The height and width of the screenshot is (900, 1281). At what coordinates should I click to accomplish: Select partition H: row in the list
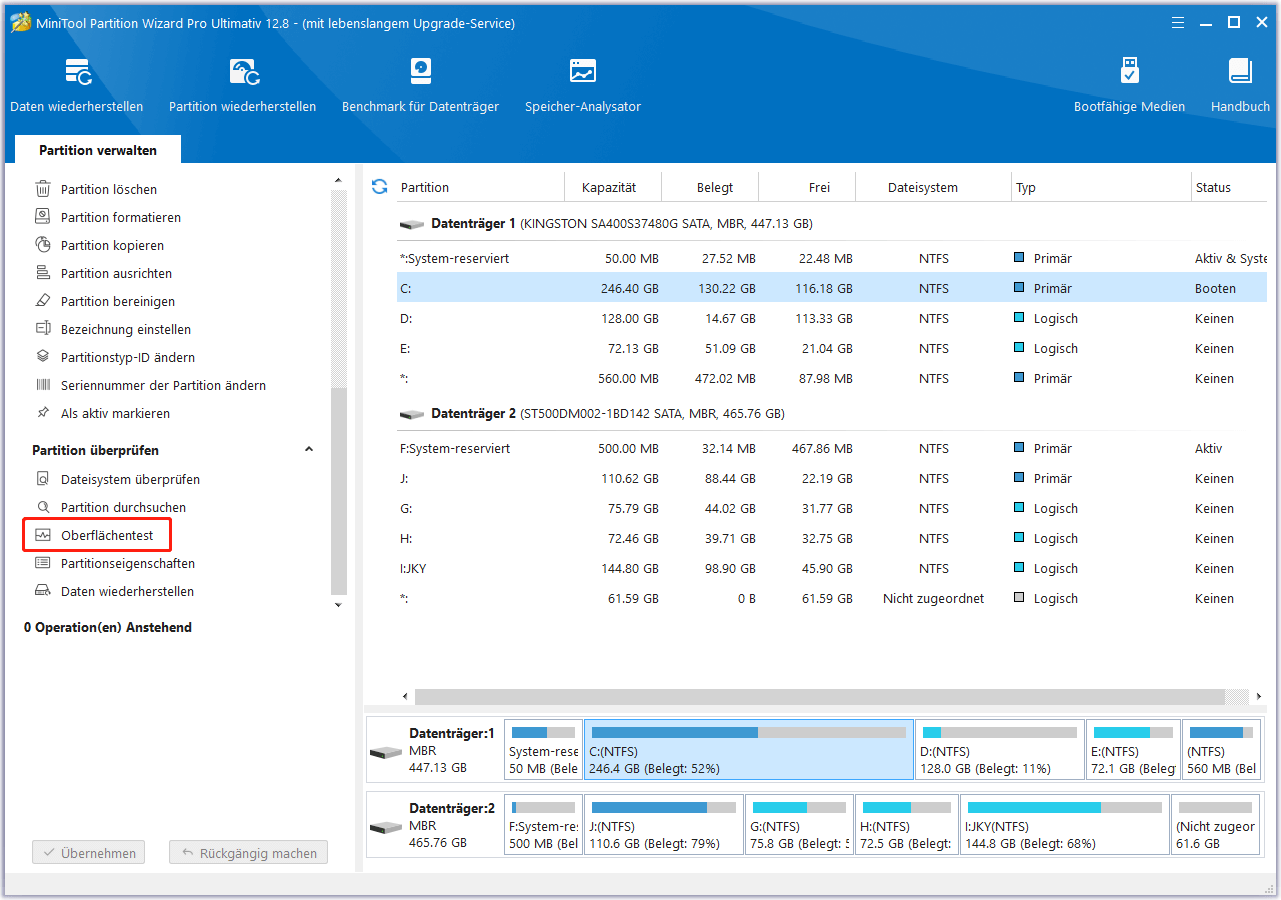point(831,538)
